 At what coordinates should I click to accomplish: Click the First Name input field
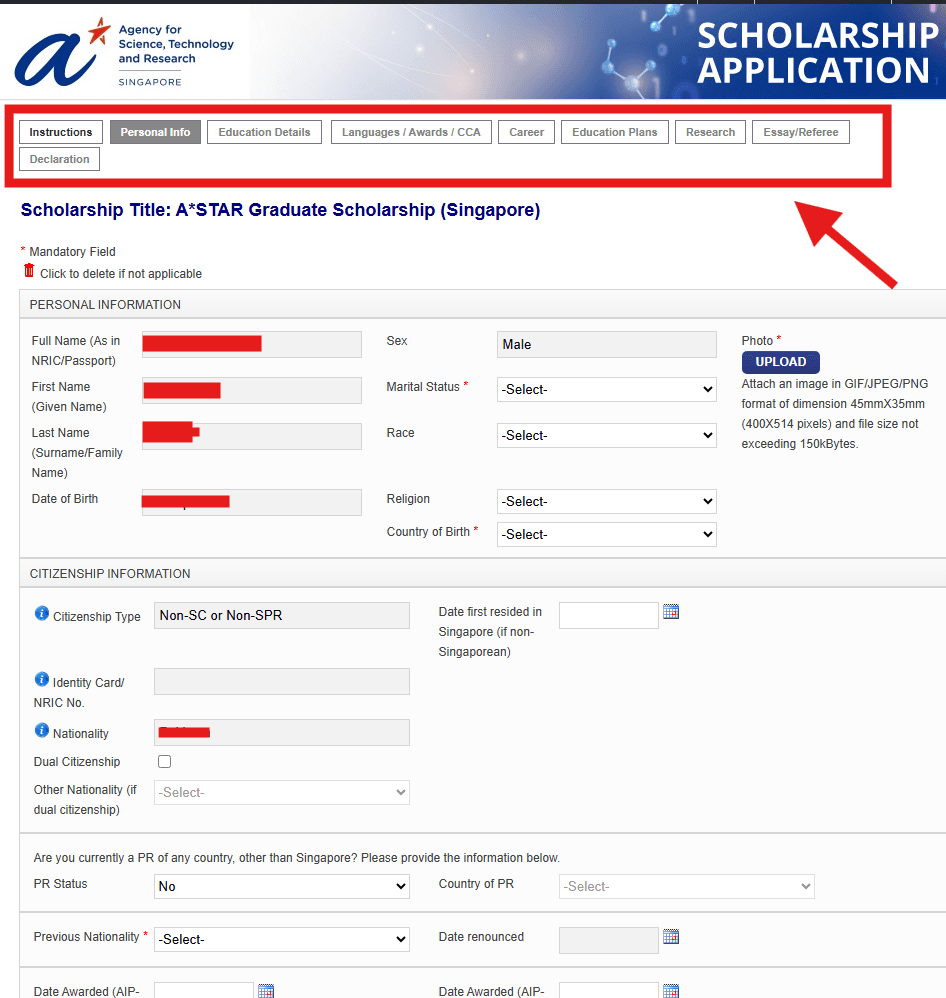(x=251, y=390)
